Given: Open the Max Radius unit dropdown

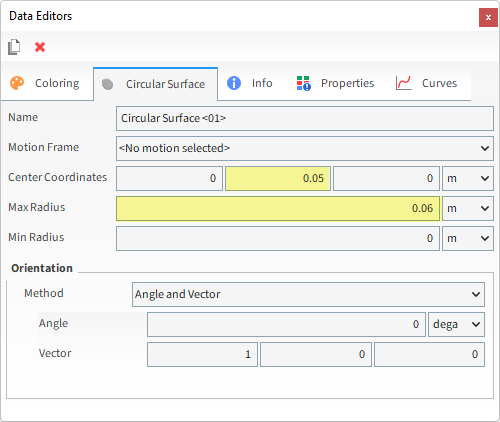Looking at the screenshot, I should (468, 208).
